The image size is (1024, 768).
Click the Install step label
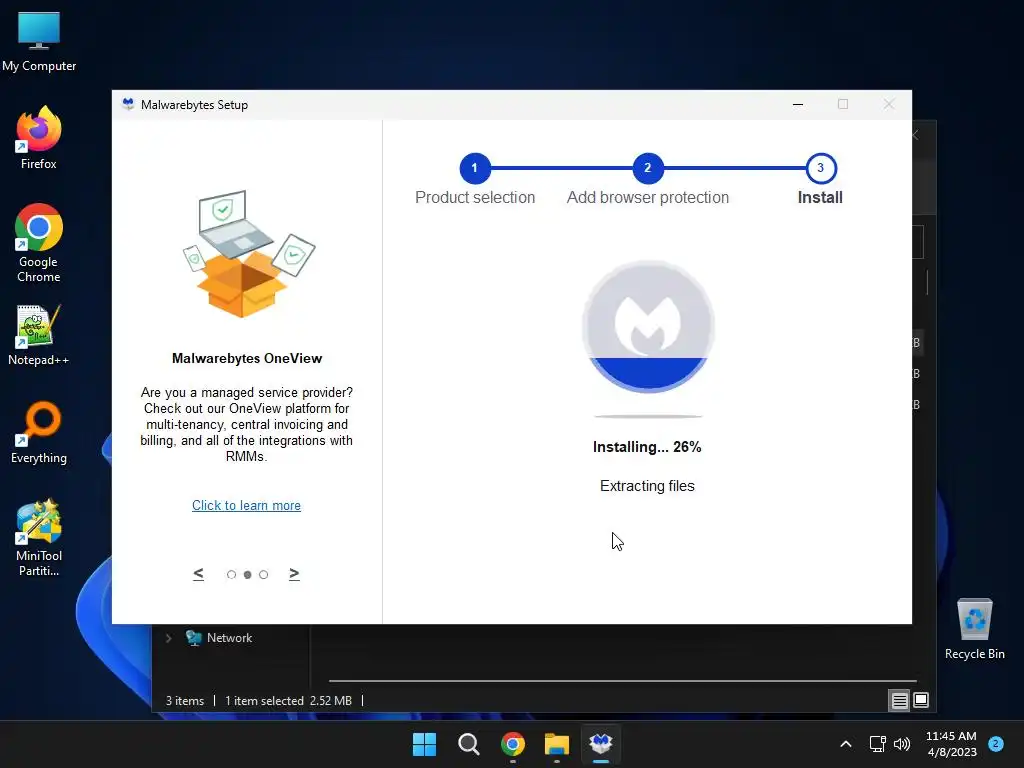(x=820, y=197)
